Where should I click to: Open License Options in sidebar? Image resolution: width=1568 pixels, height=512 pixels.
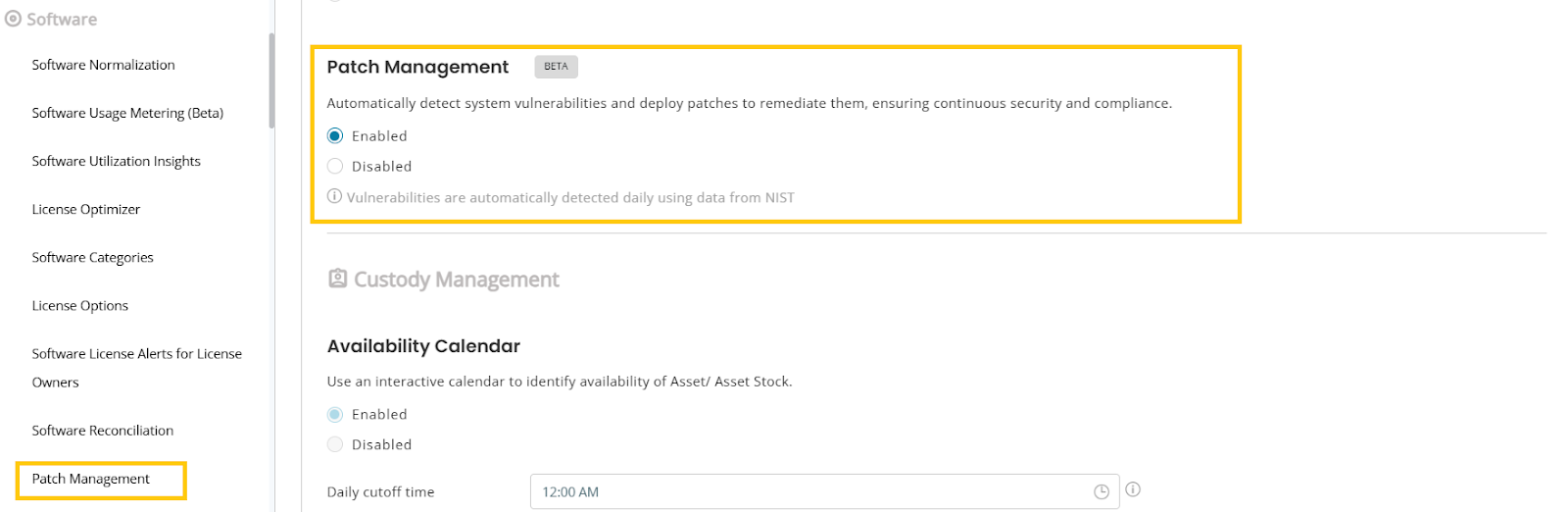pos(79,305)
